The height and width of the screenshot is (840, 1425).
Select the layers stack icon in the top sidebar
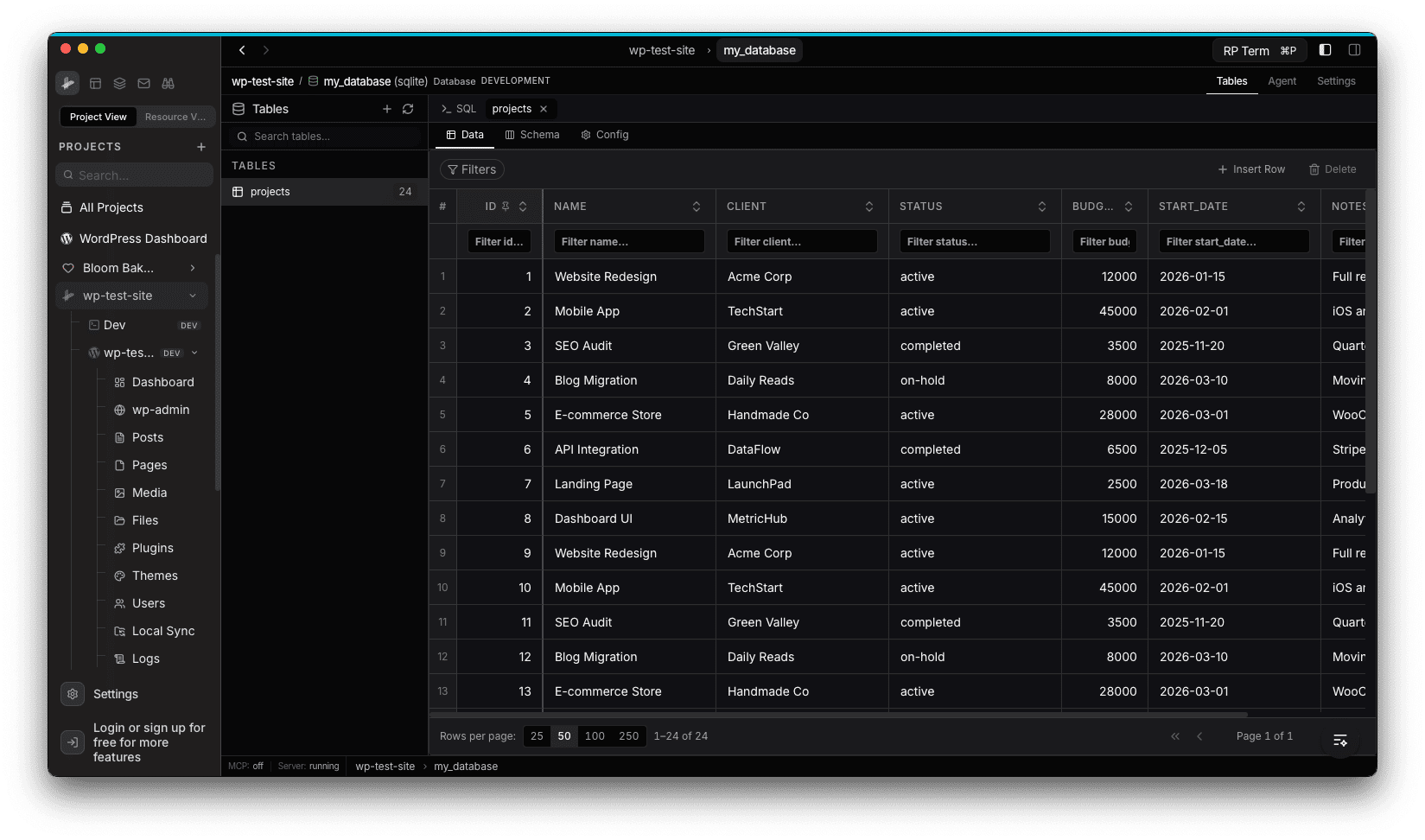(119, 83)
